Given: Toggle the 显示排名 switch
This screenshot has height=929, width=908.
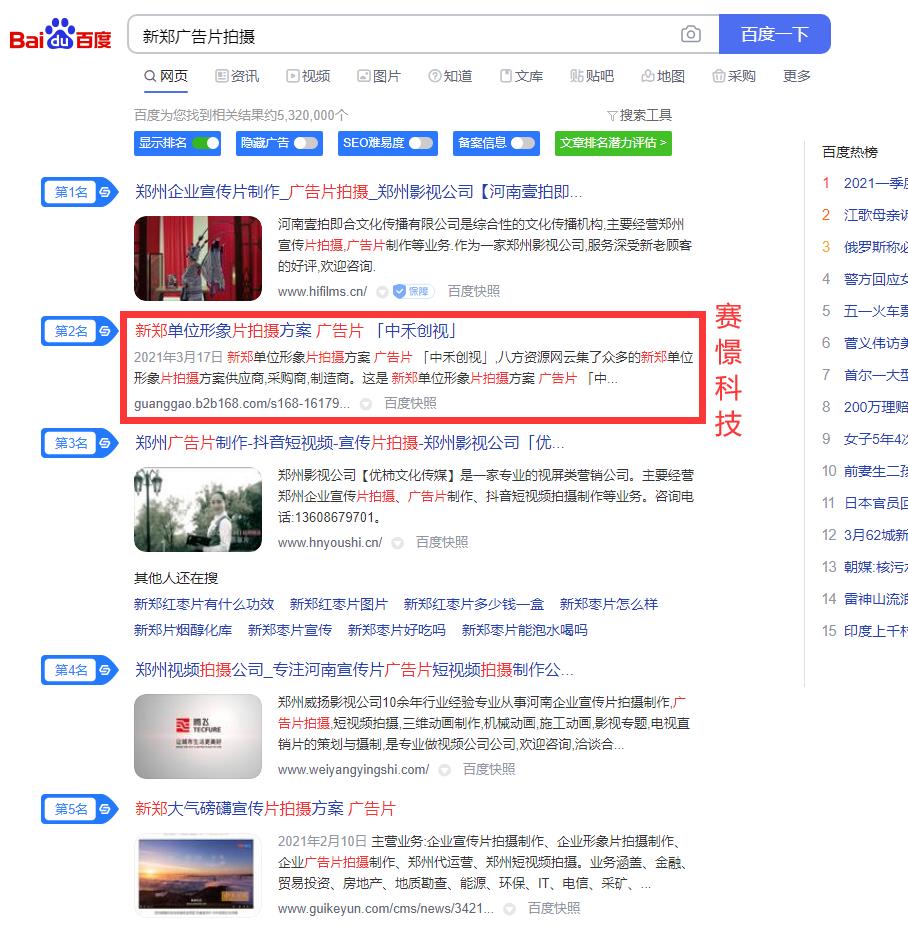Looking at the screenshot, I should coord(206,143).
